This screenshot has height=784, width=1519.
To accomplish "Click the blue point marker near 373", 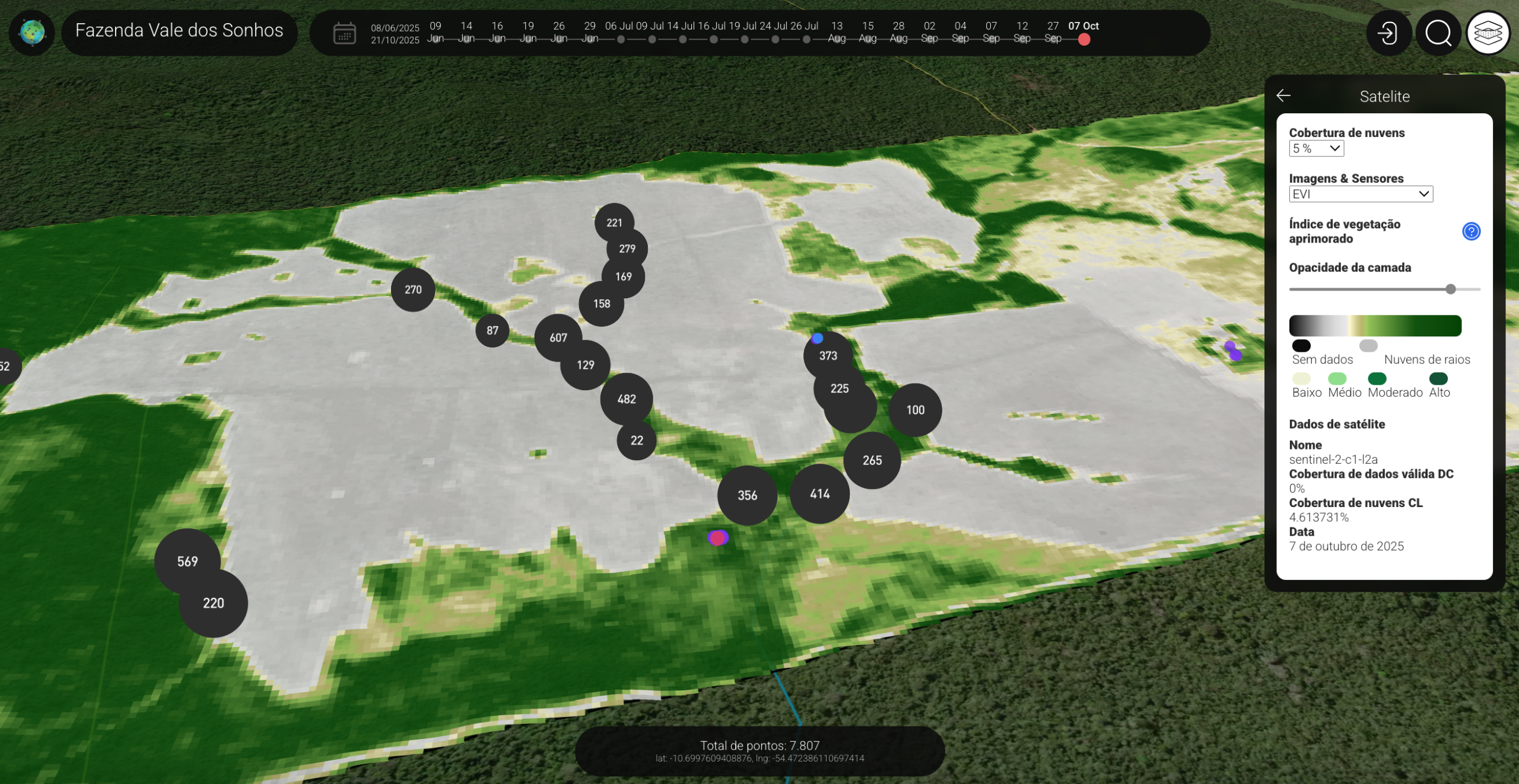I will [x=817, y=338].
